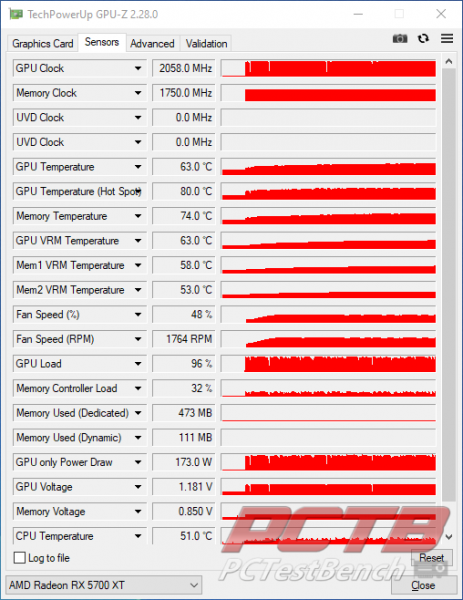Close the GPU-Z window with X
This screenshot has height=600, width=463.
(x=441, y=14)
